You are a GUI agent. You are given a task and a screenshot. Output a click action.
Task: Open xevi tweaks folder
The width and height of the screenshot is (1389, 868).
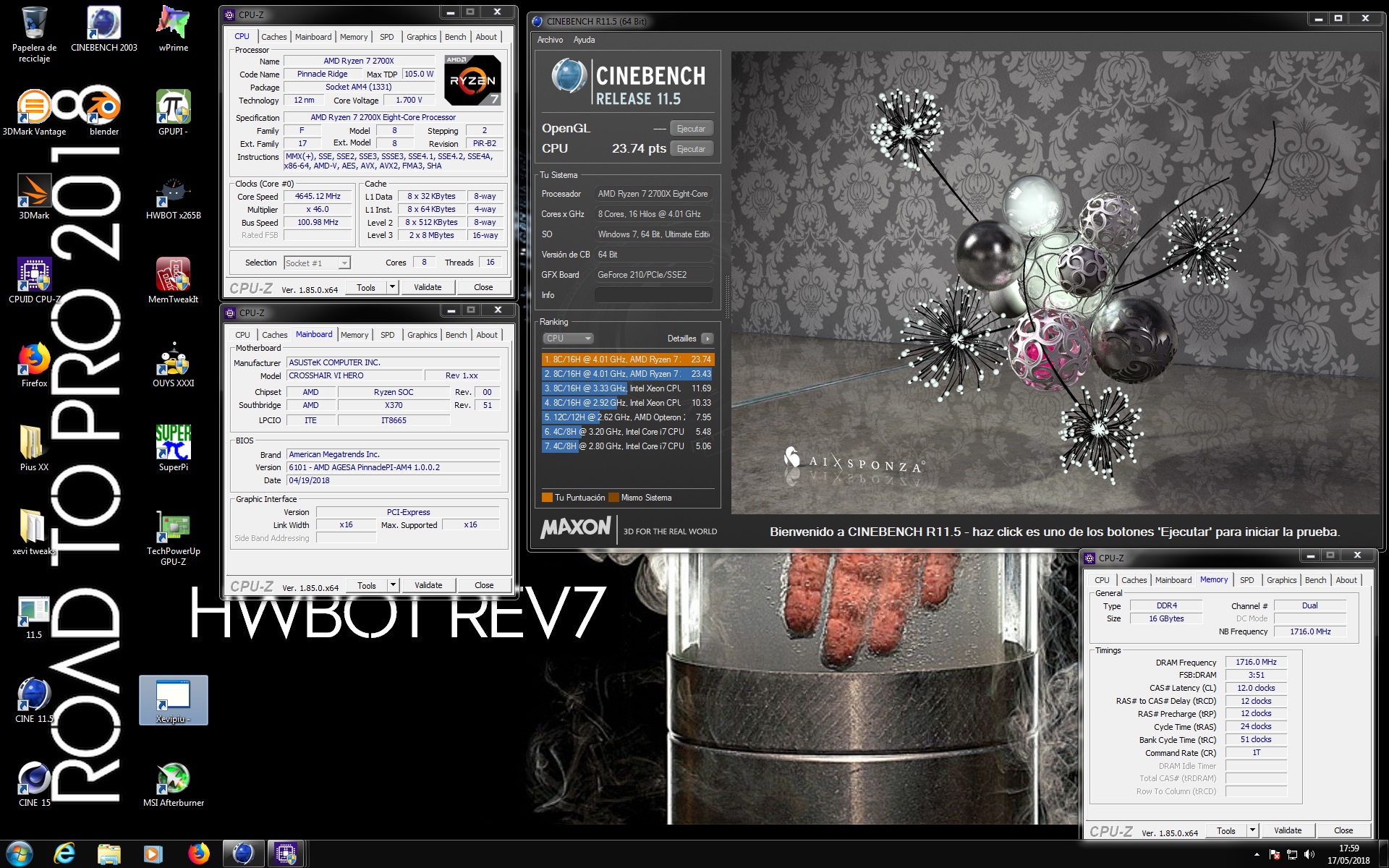(34, 532)
